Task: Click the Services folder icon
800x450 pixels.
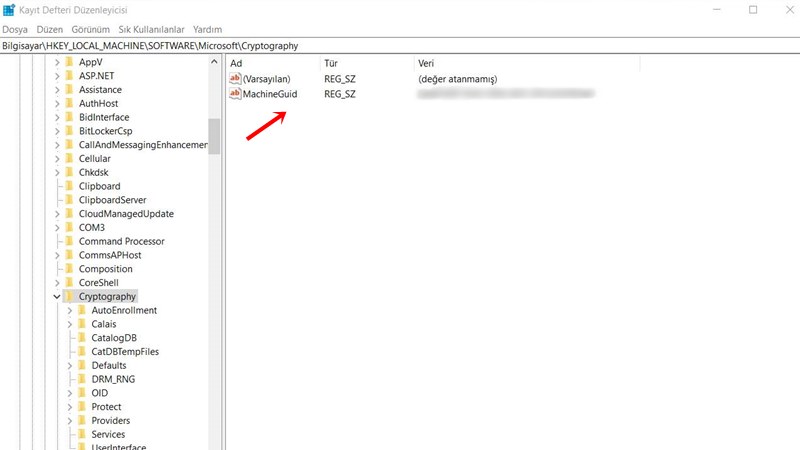Action: point(82,434)
